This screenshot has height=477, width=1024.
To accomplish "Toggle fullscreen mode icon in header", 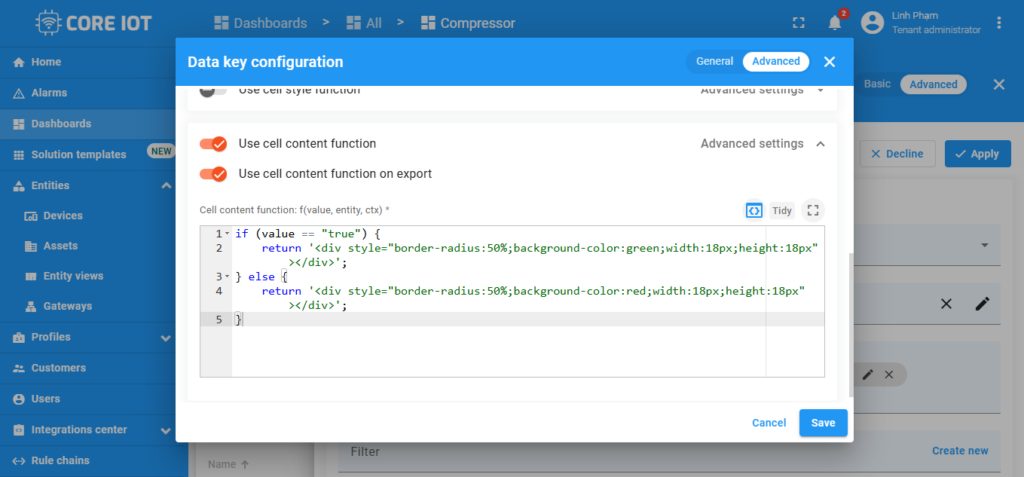I will click(x=798, y=23).
